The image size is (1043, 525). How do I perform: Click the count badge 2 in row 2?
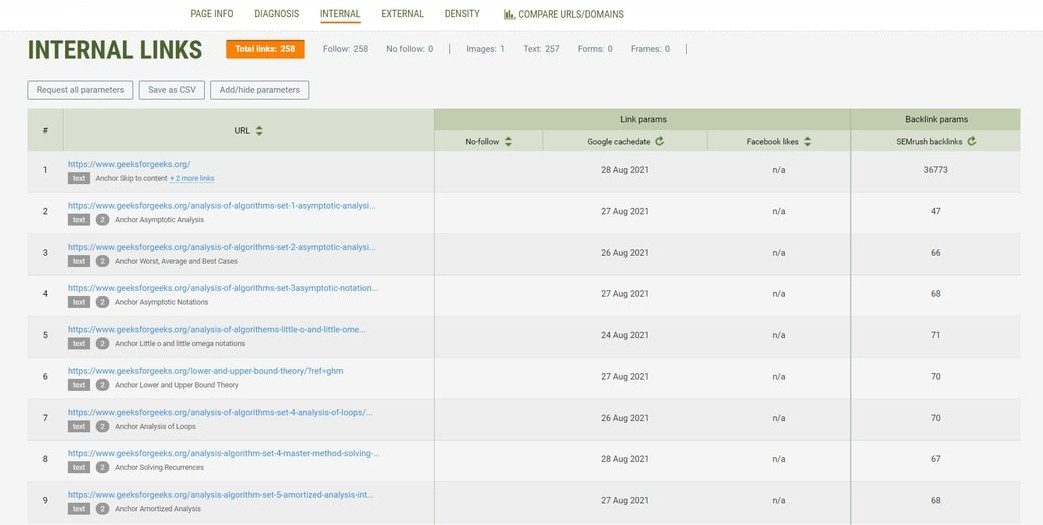[x=102, y=220]
